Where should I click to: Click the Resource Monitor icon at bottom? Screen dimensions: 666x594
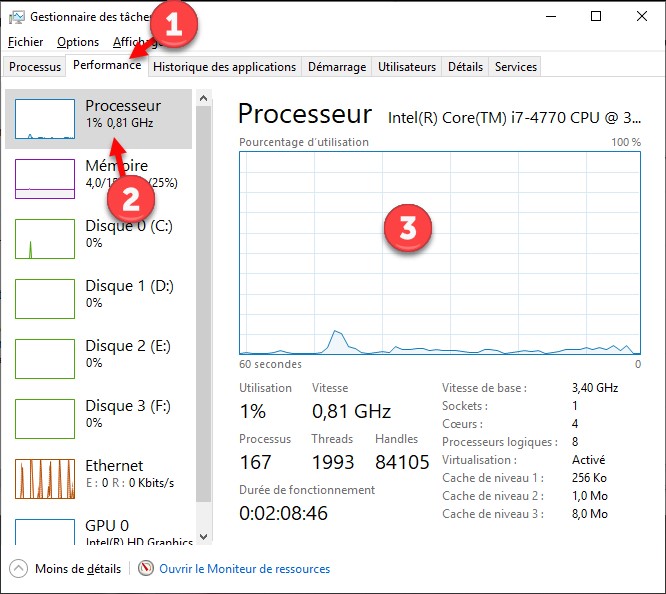[x=146, y=569]
